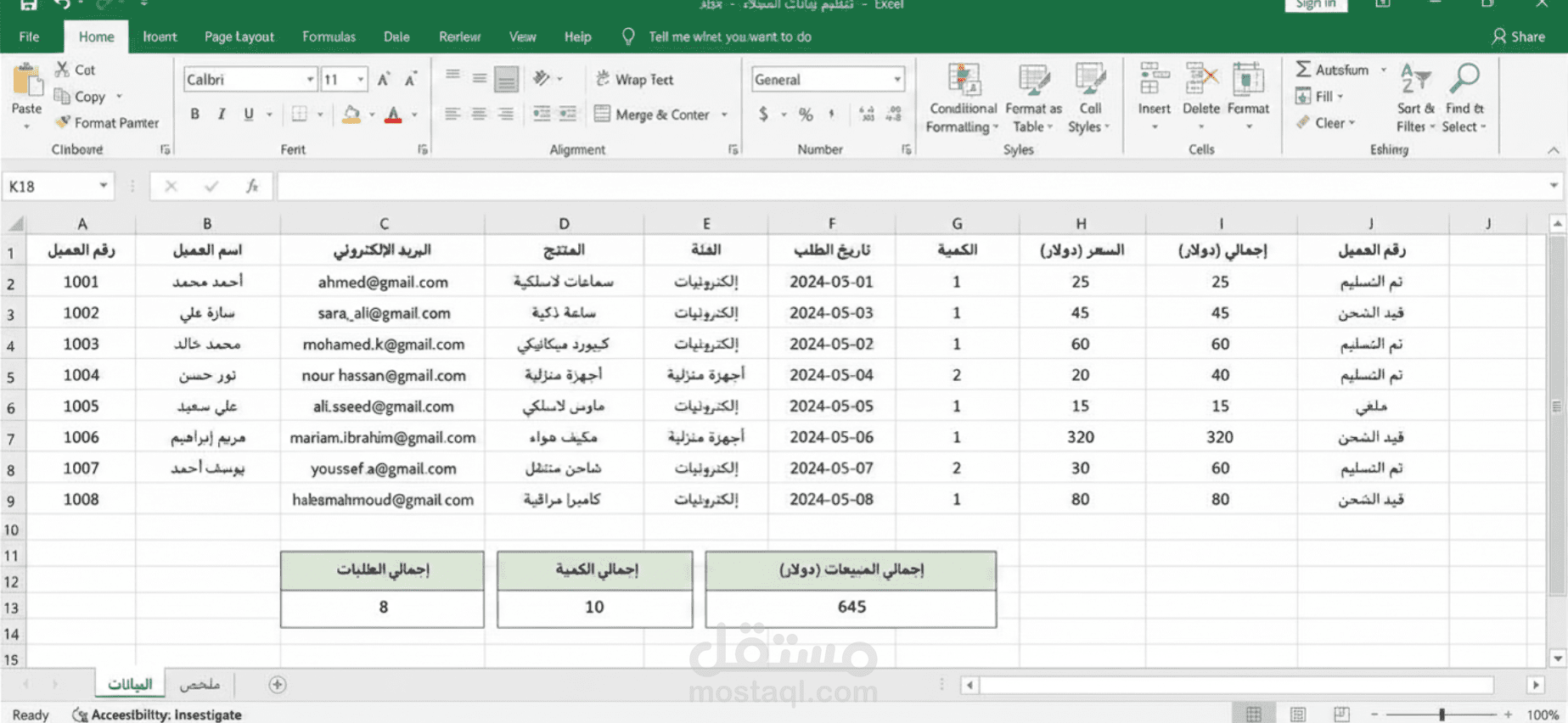The height and width of the screenshot is (723, 1568).
Task: Click the Copy icon
Action: (x=62, y=96)
